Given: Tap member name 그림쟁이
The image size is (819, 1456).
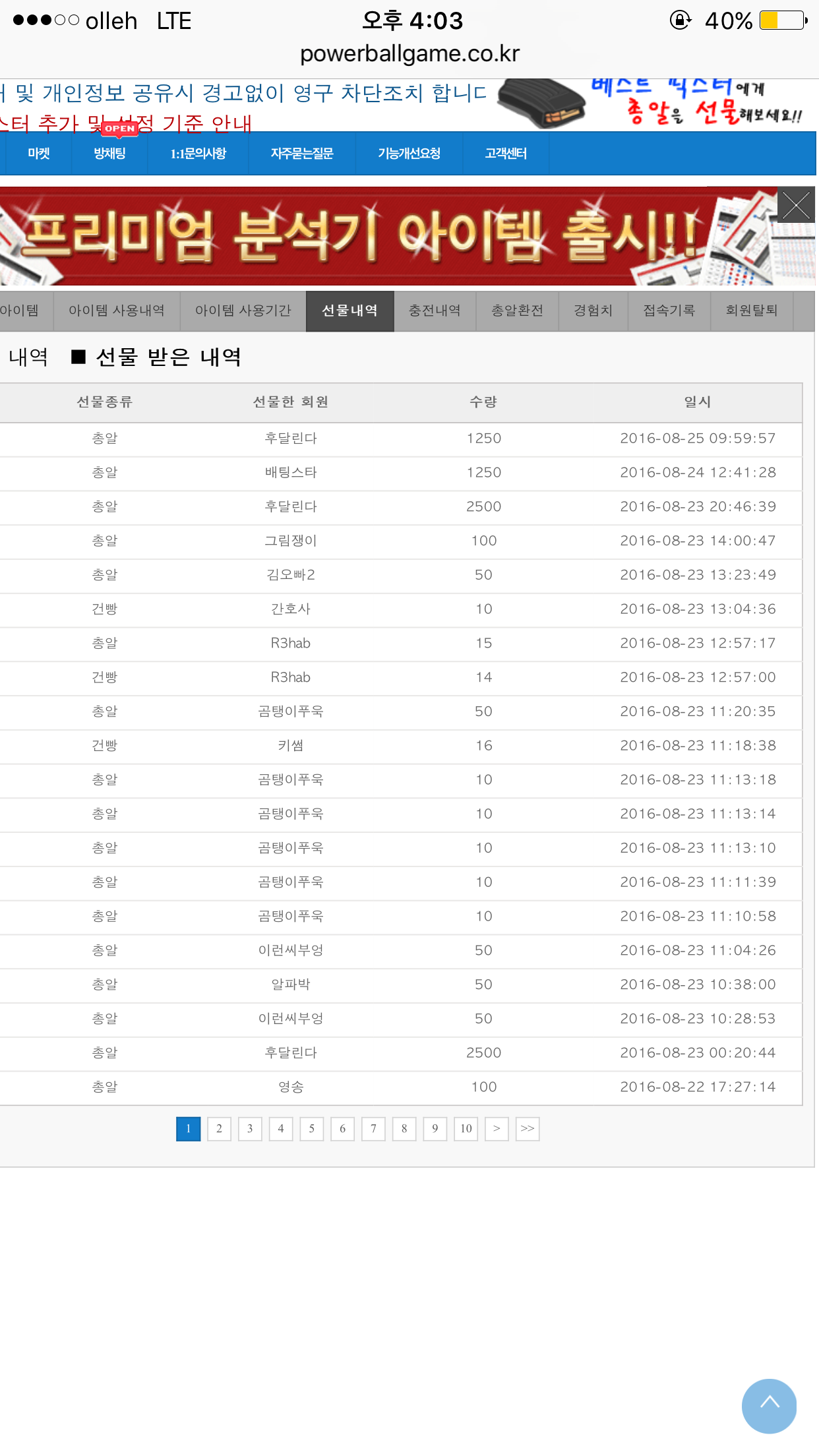Looking at the screenshot, I should (291, 541).
